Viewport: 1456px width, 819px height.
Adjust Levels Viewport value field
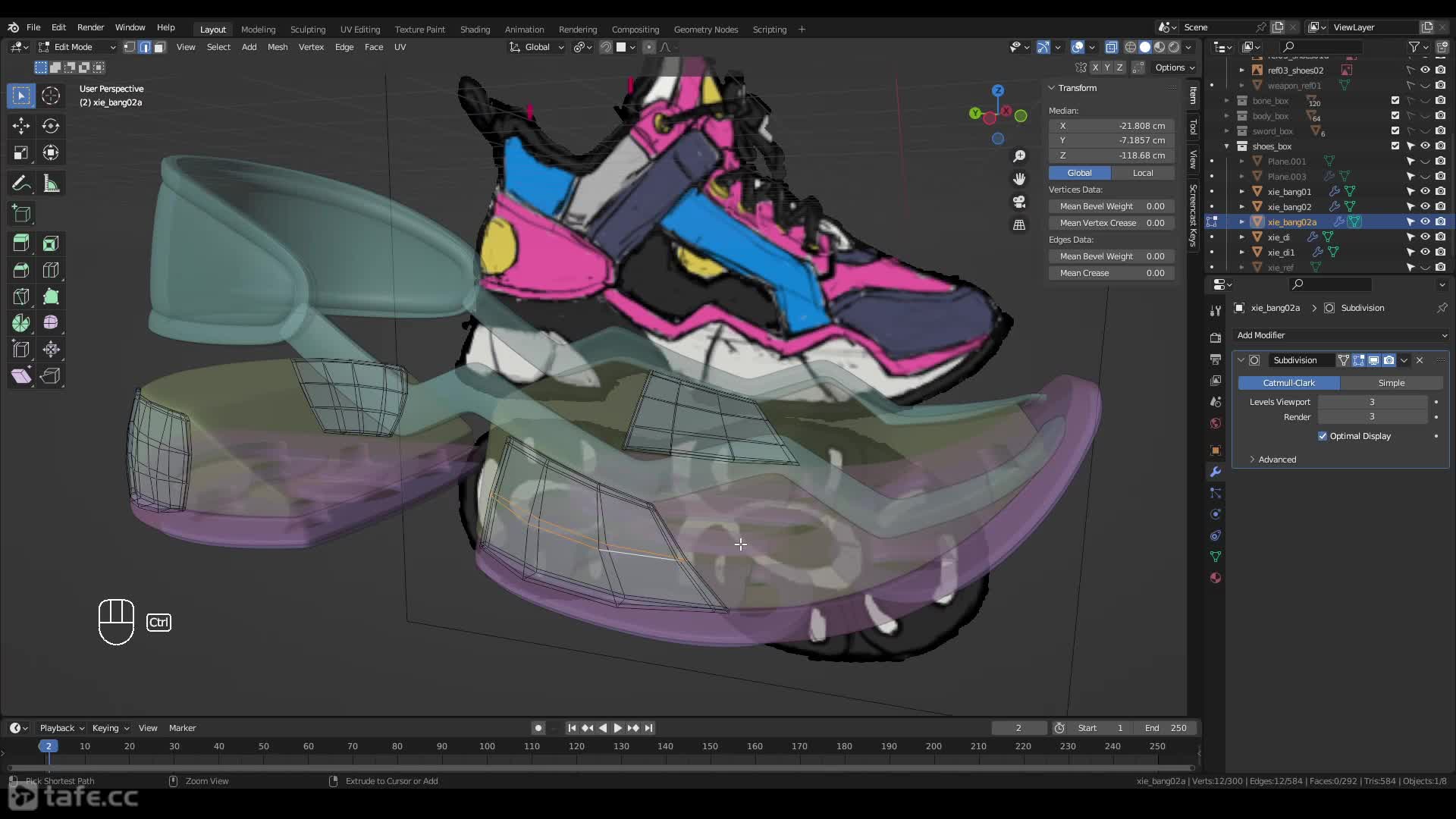pos(1372,402)
